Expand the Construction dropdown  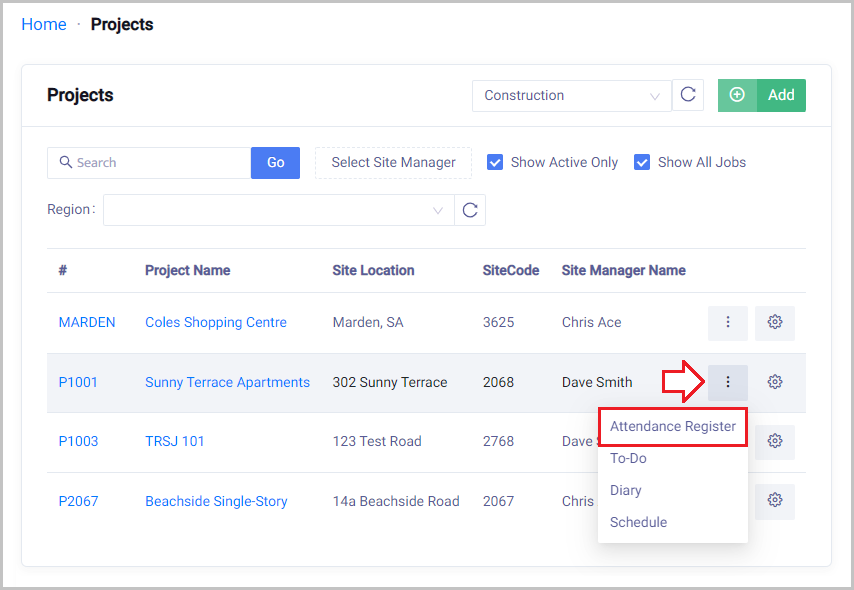(x=571, y=96)
